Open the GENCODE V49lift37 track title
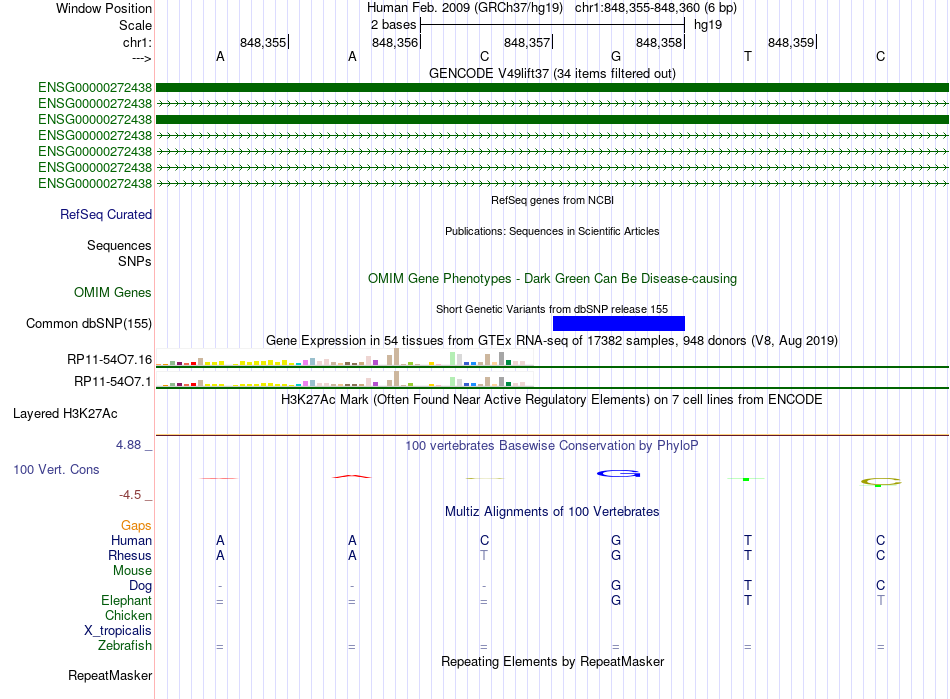Viewport: 950px width, 699px height. 552,73
